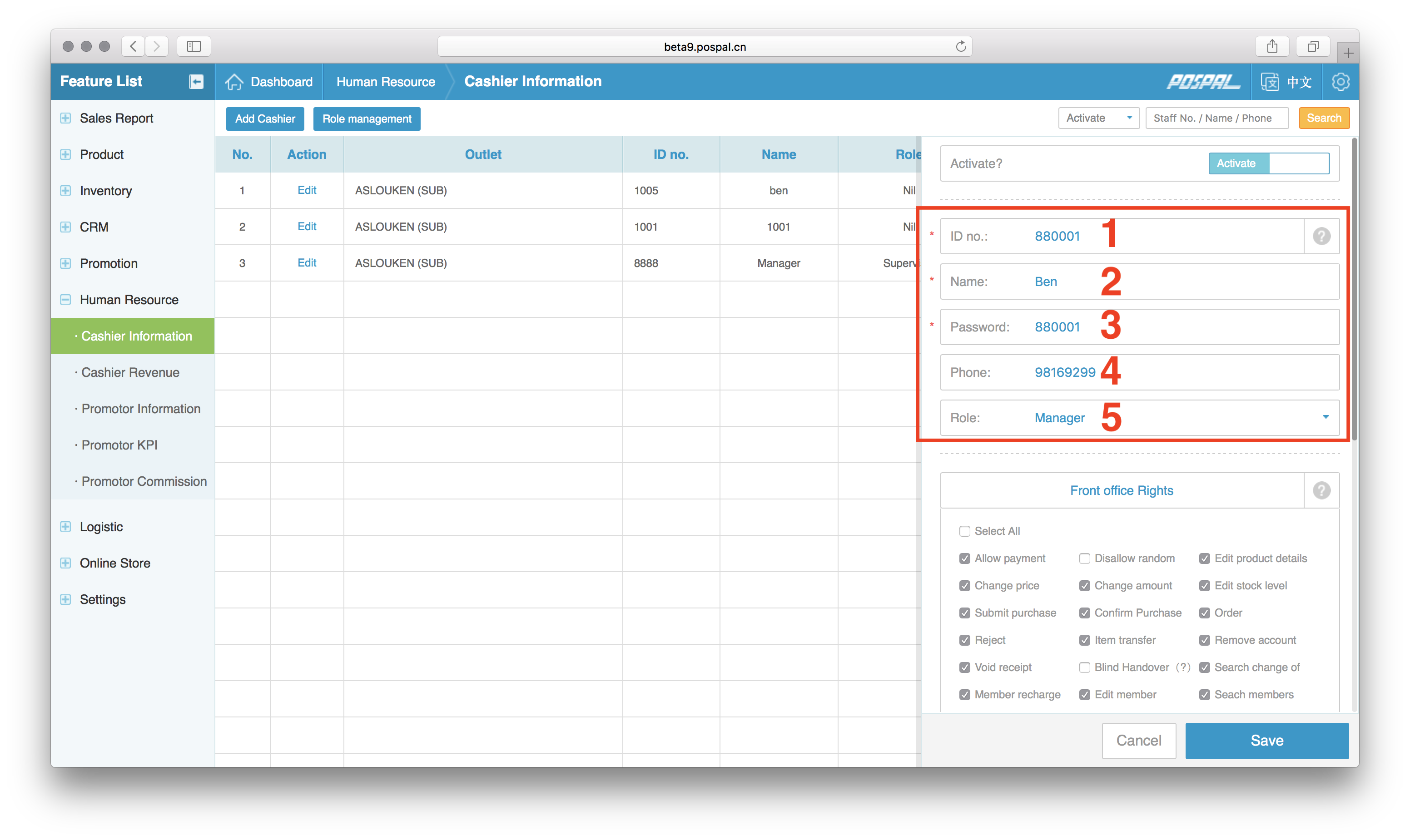Screen dimensions: 1410x840
Task: Enable the Blind Handover checkbox
Action: 1084,667
